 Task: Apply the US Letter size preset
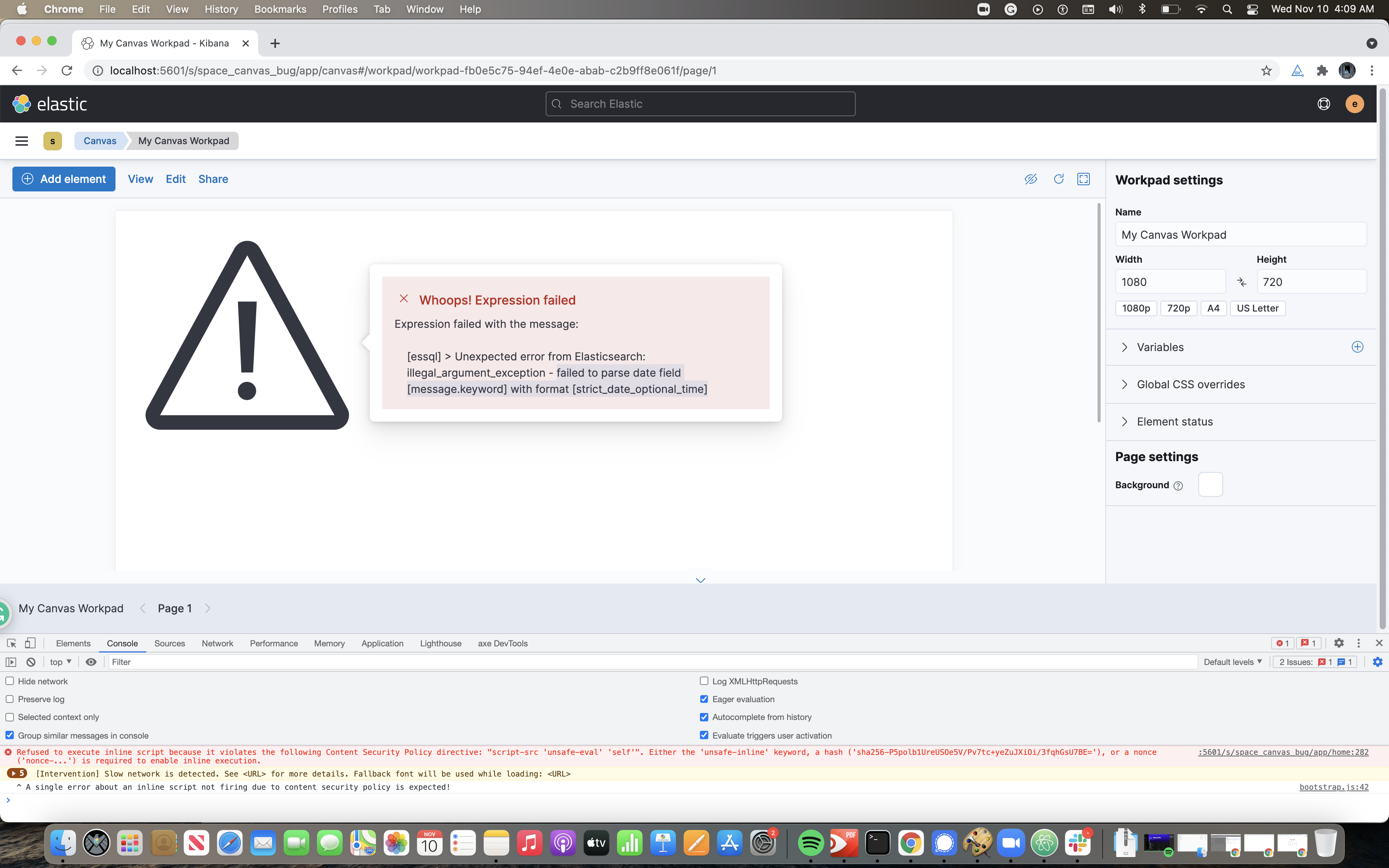pyautogui.click(x=1258, y=308)
